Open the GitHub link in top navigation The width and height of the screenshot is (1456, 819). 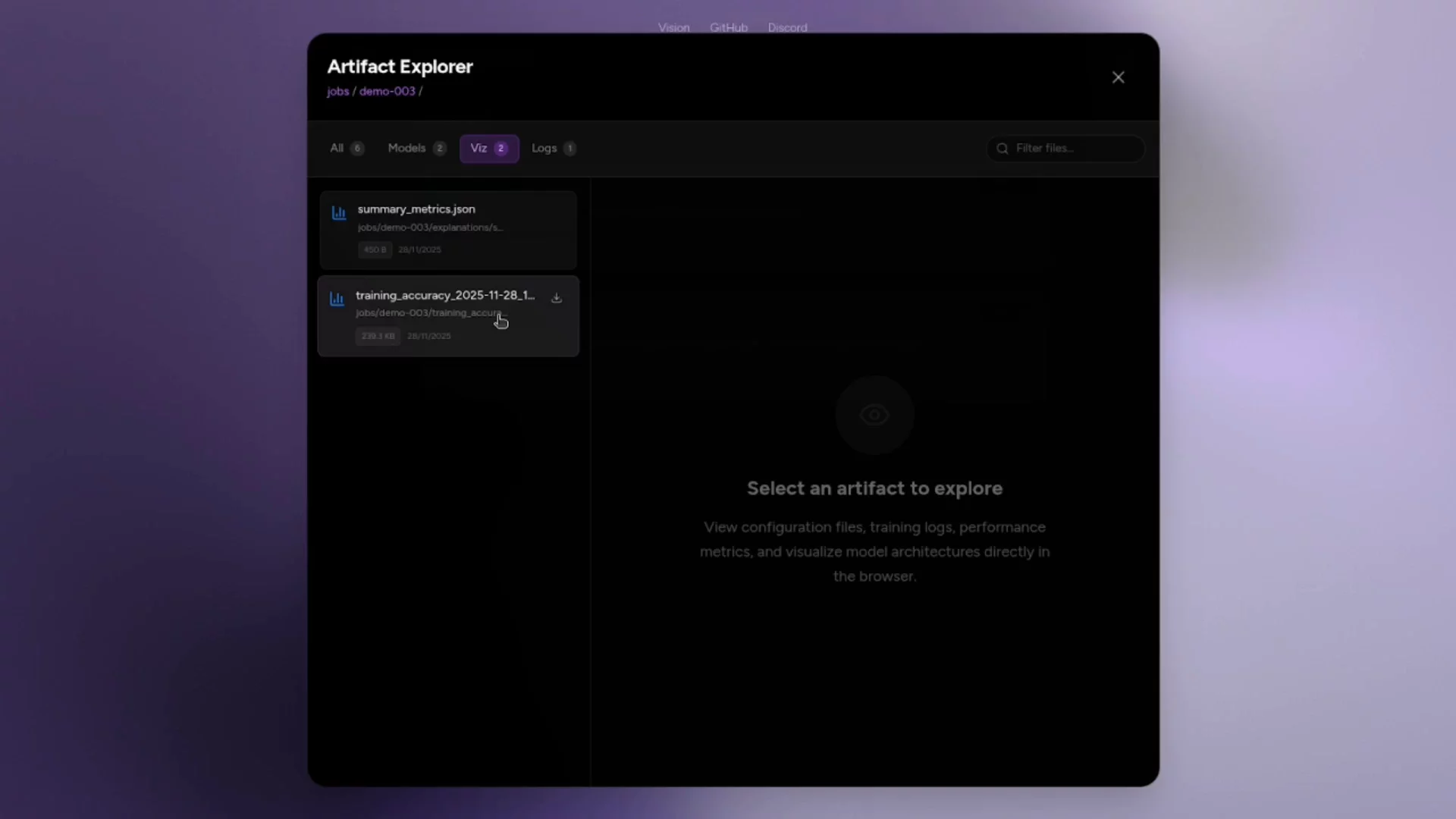[729, 27]
